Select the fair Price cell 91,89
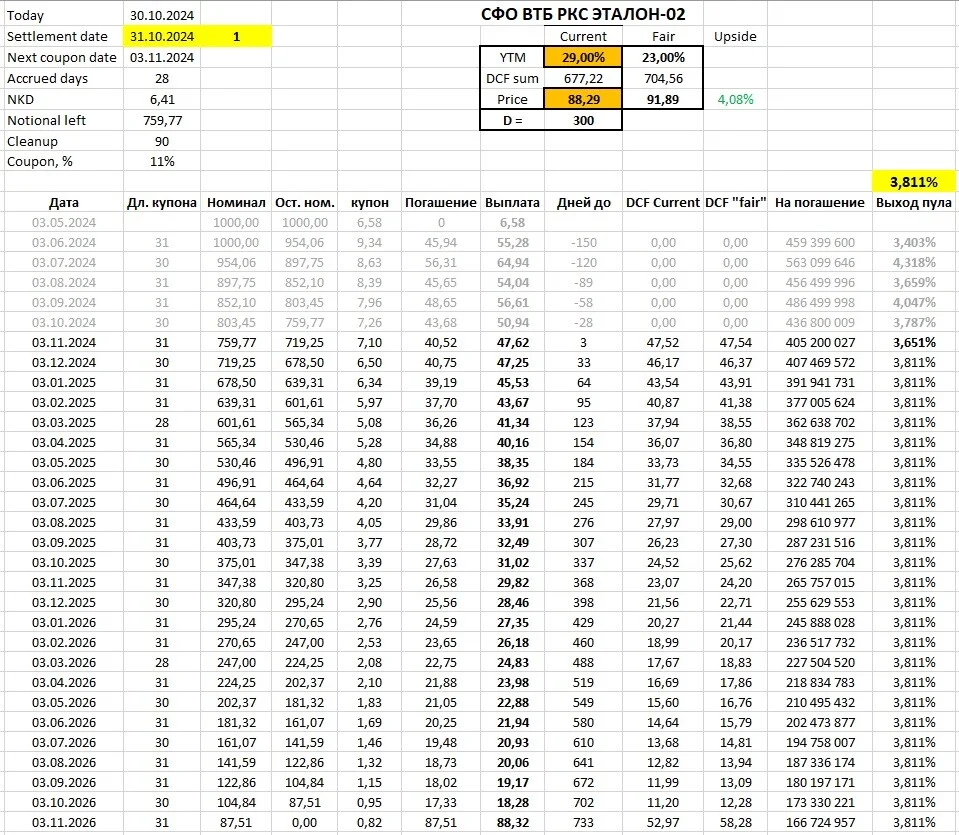This screenshot has height=835, width=959. coord(663,99)
